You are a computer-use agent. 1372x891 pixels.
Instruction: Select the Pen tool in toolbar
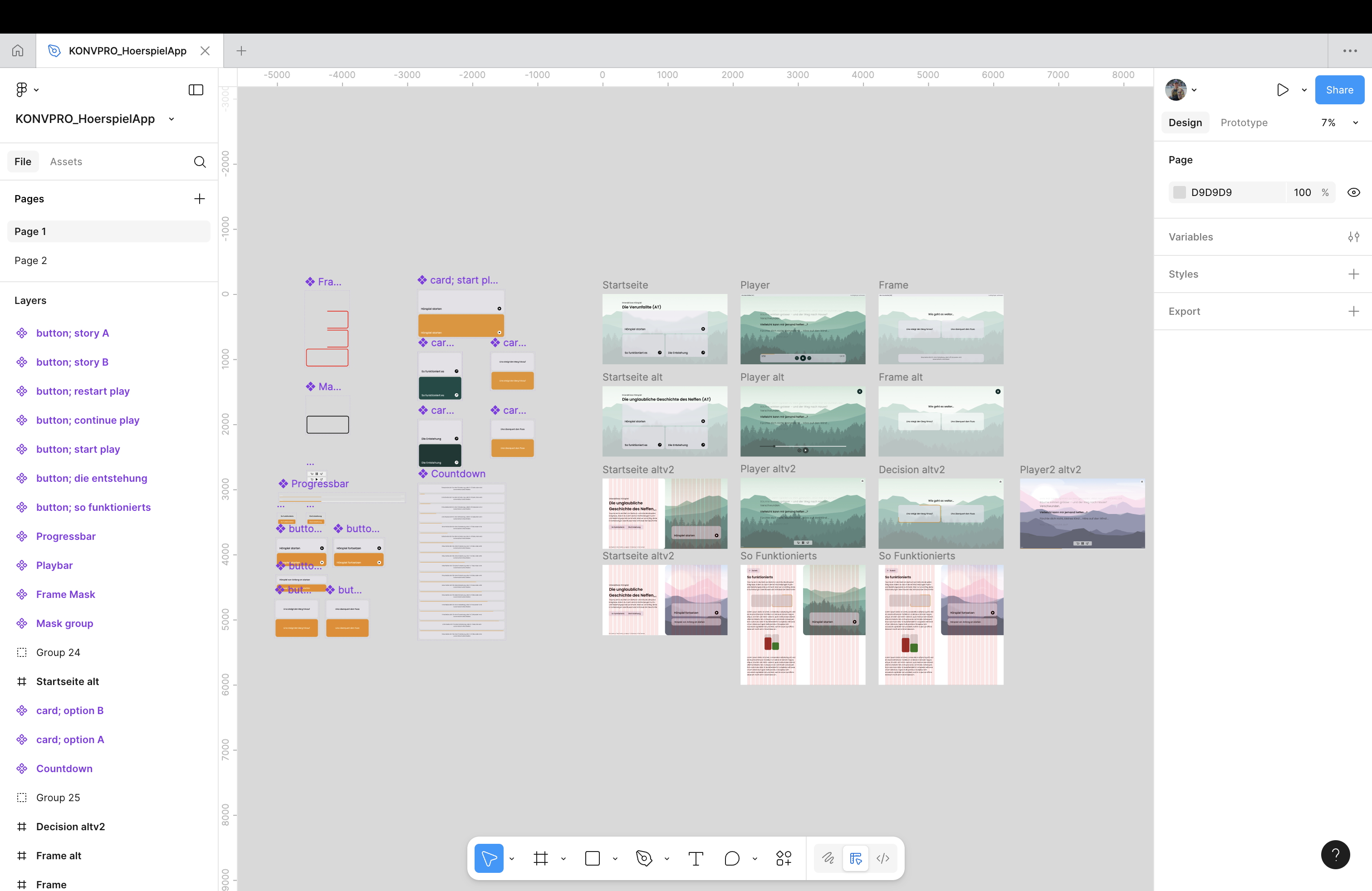pyautogui.click(x=644, y=858)
